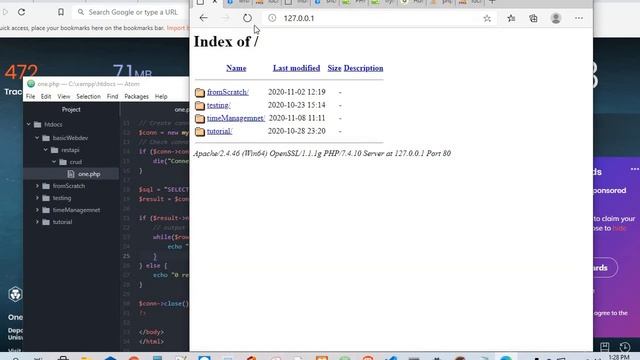Screen dimensions: 640x360
Task: Click folder icon next to fromScratch/
Action: [200, 92]
